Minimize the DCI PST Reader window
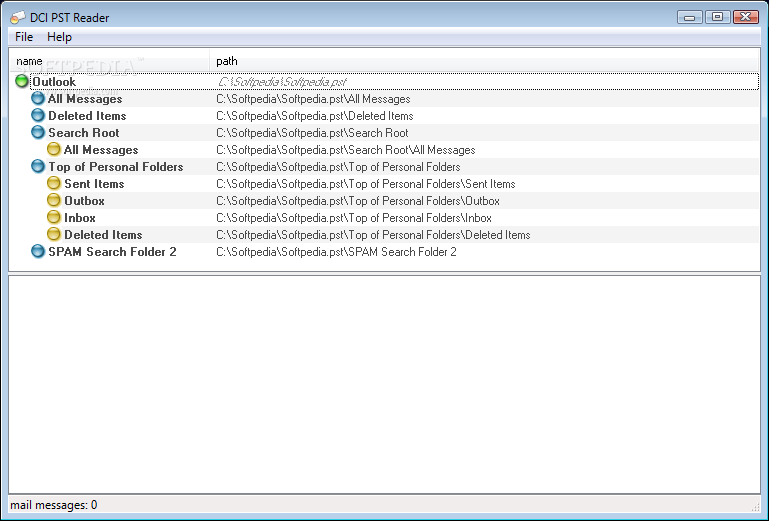Image resolution: width=769 pixels, height=521 pixels. tap(690, 17)
